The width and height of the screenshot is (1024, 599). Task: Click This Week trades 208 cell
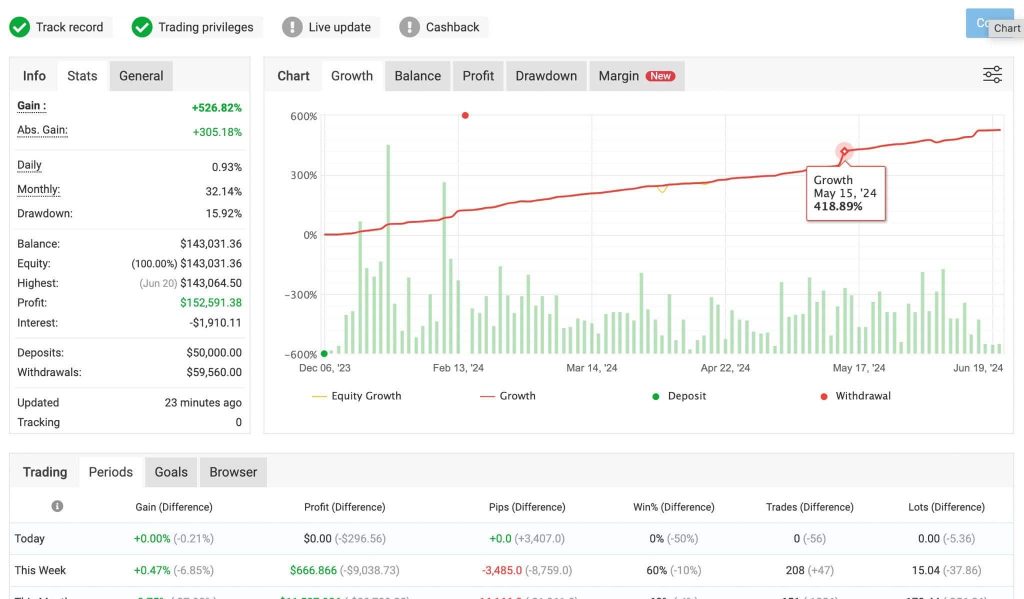pos(810,570)
